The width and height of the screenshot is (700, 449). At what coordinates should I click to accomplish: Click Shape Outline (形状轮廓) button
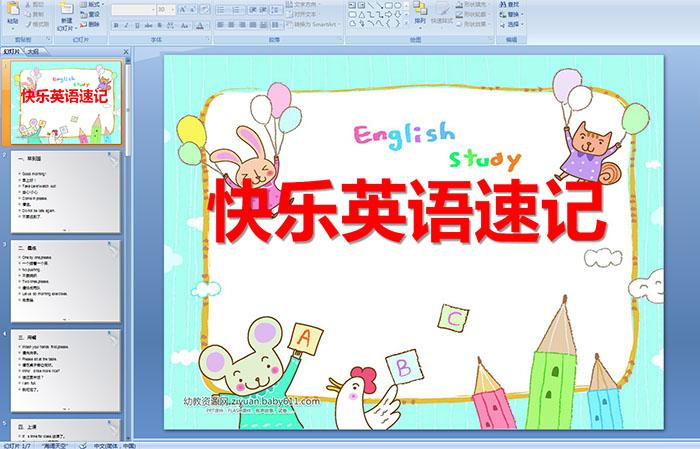472,14
